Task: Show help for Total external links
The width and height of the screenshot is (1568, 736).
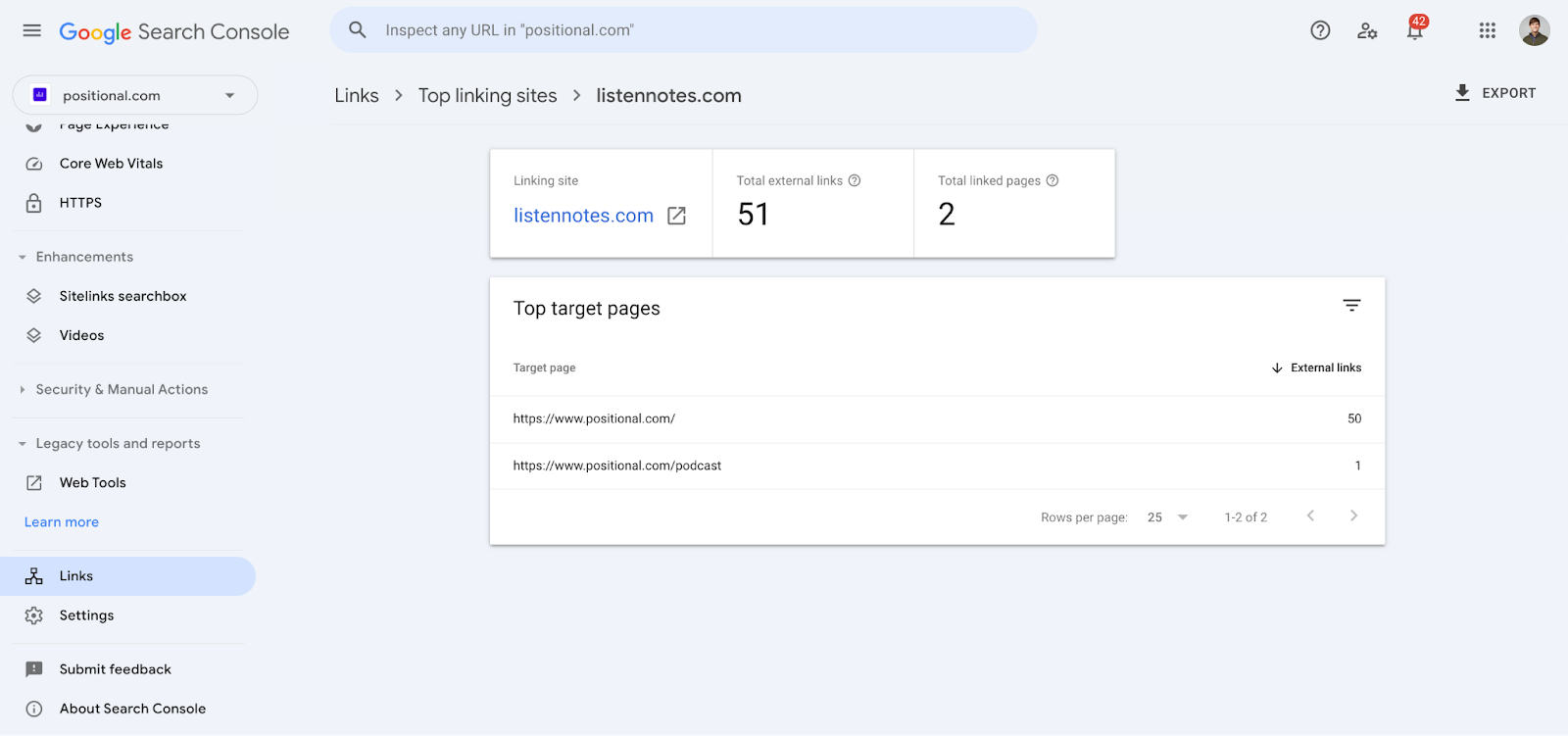Action: (x=855, y=180)
